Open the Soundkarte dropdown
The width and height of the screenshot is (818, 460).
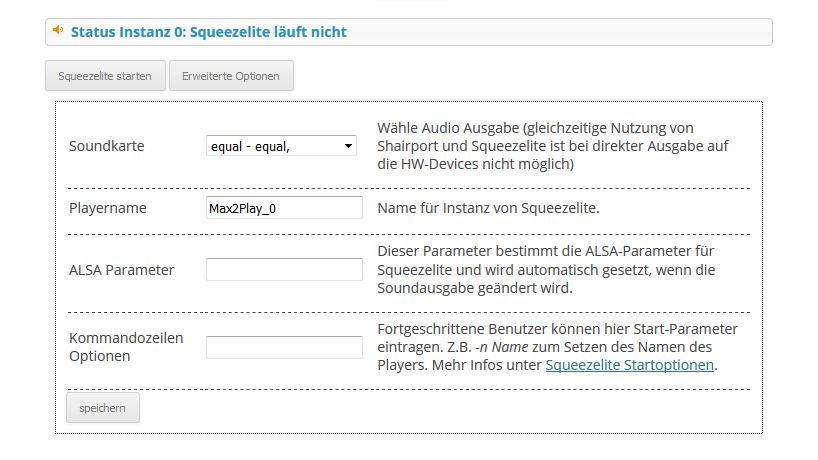(x=280, y=146)
